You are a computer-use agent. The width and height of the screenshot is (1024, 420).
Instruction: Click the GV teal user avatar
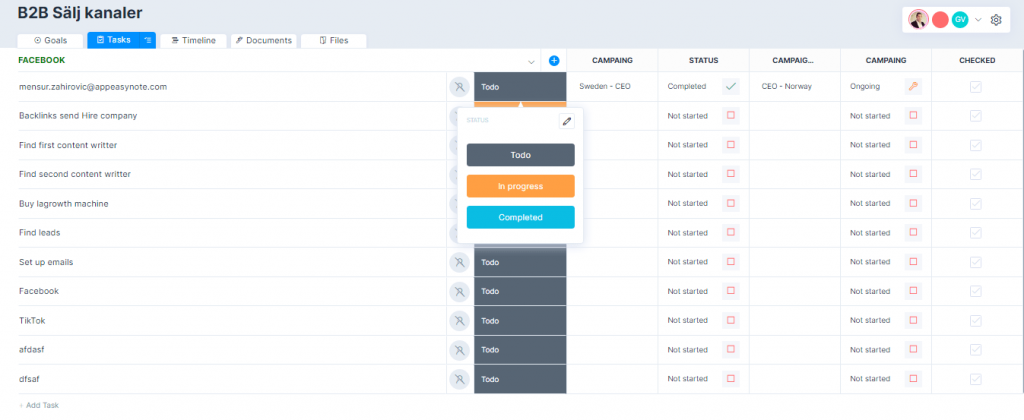tap(959, 20)
